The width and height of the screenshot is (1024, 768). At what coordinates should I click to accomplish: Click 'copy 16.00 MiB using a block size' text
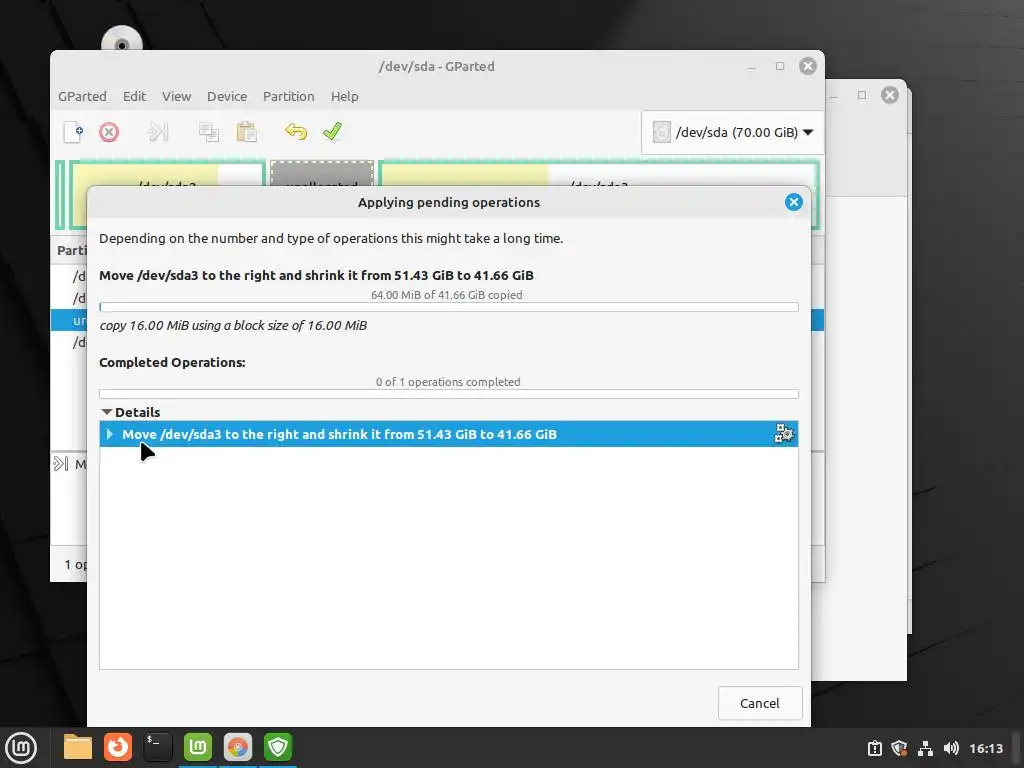click(x=233, y=325)
